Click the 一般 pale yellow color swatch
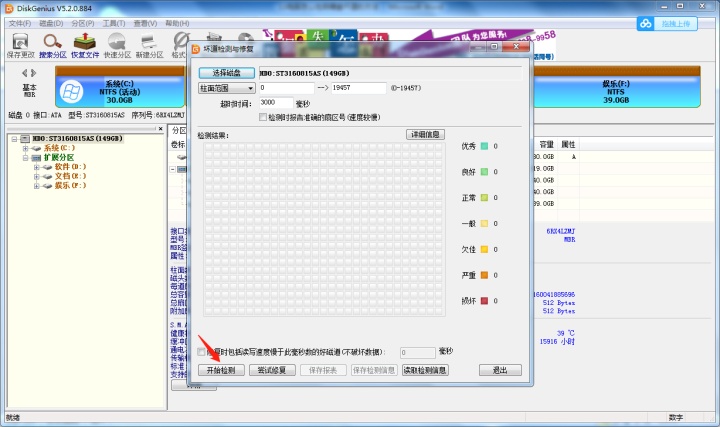Screen dimensions: 720x427 pos(484,224)
